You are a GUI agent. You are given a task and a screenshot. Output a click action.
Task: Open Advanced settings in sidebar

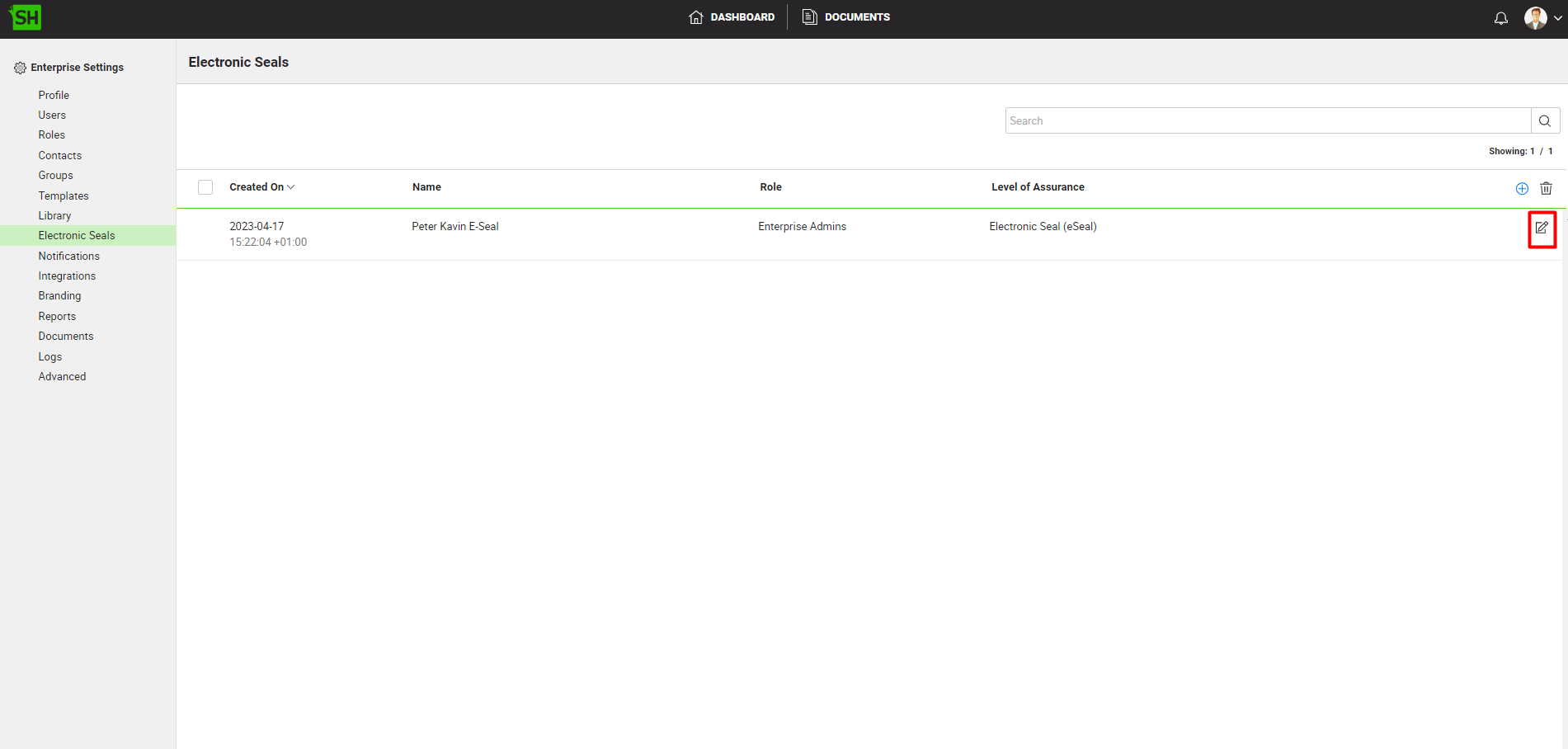(62, 377)
